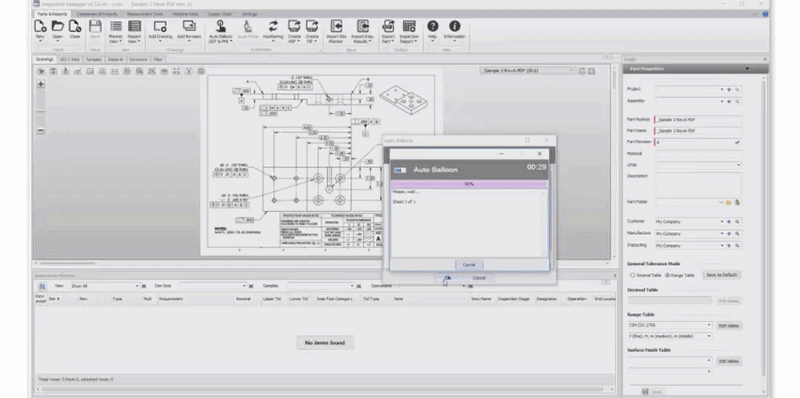Click the Part Revision confirm checkmark
Screen dimensions: 800x398
point(737,142)
